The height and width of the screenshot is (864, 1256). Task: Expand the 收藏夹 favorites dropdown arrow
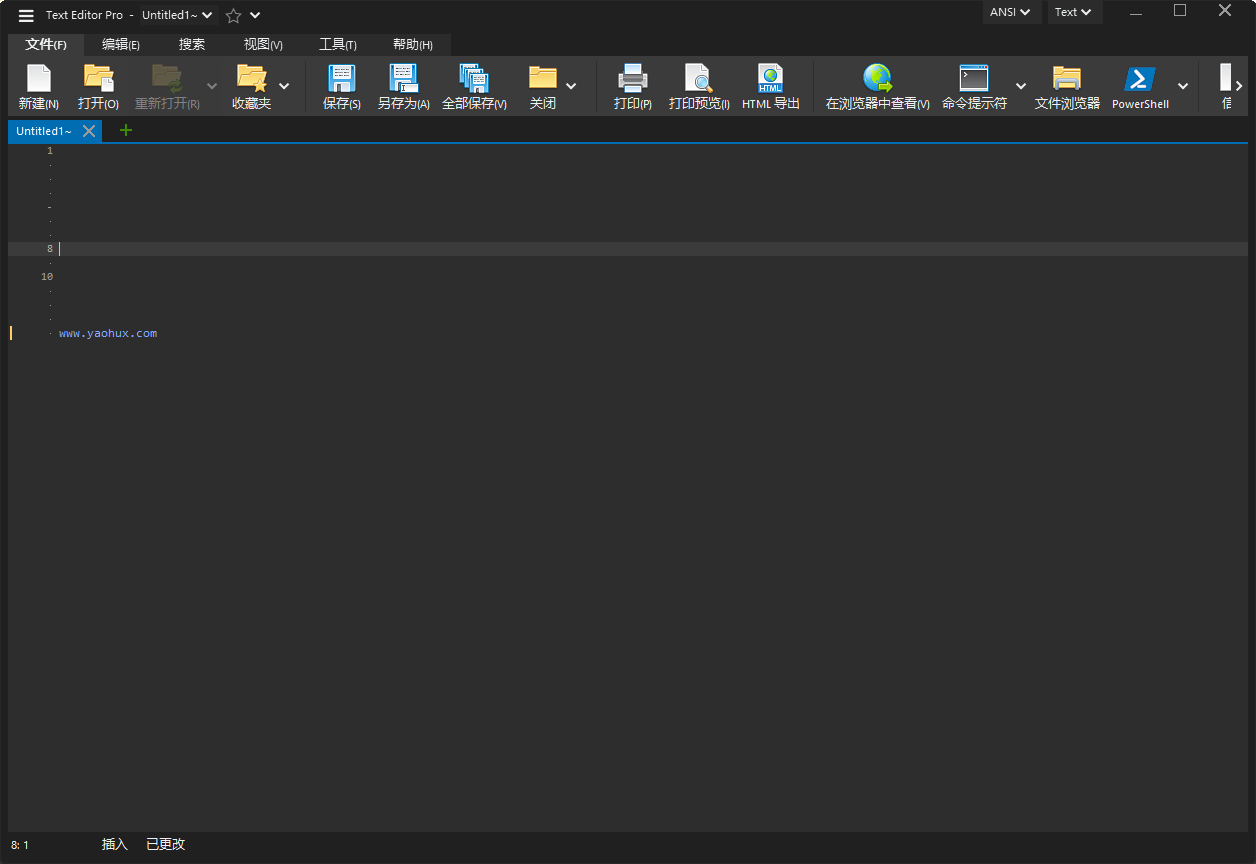point(284,86)
